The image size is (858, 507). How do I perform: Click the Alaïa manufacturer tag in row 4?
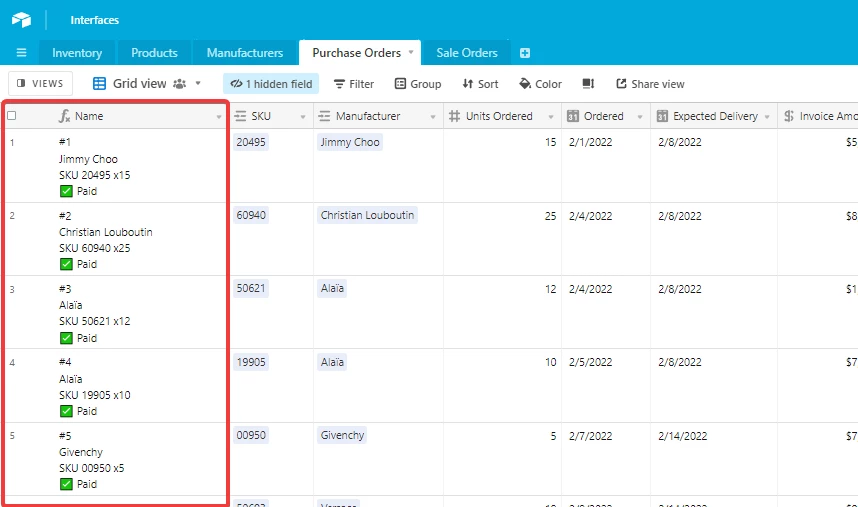point(332,362)
